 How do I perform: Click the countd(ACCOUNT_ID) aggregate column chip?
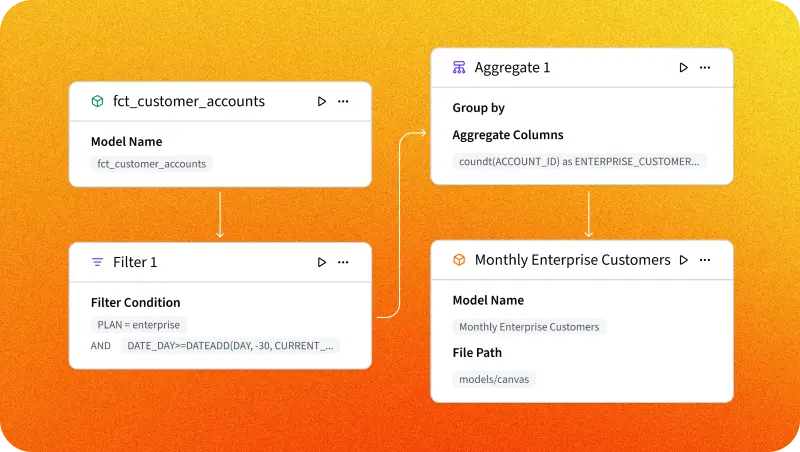pos(579,160)
